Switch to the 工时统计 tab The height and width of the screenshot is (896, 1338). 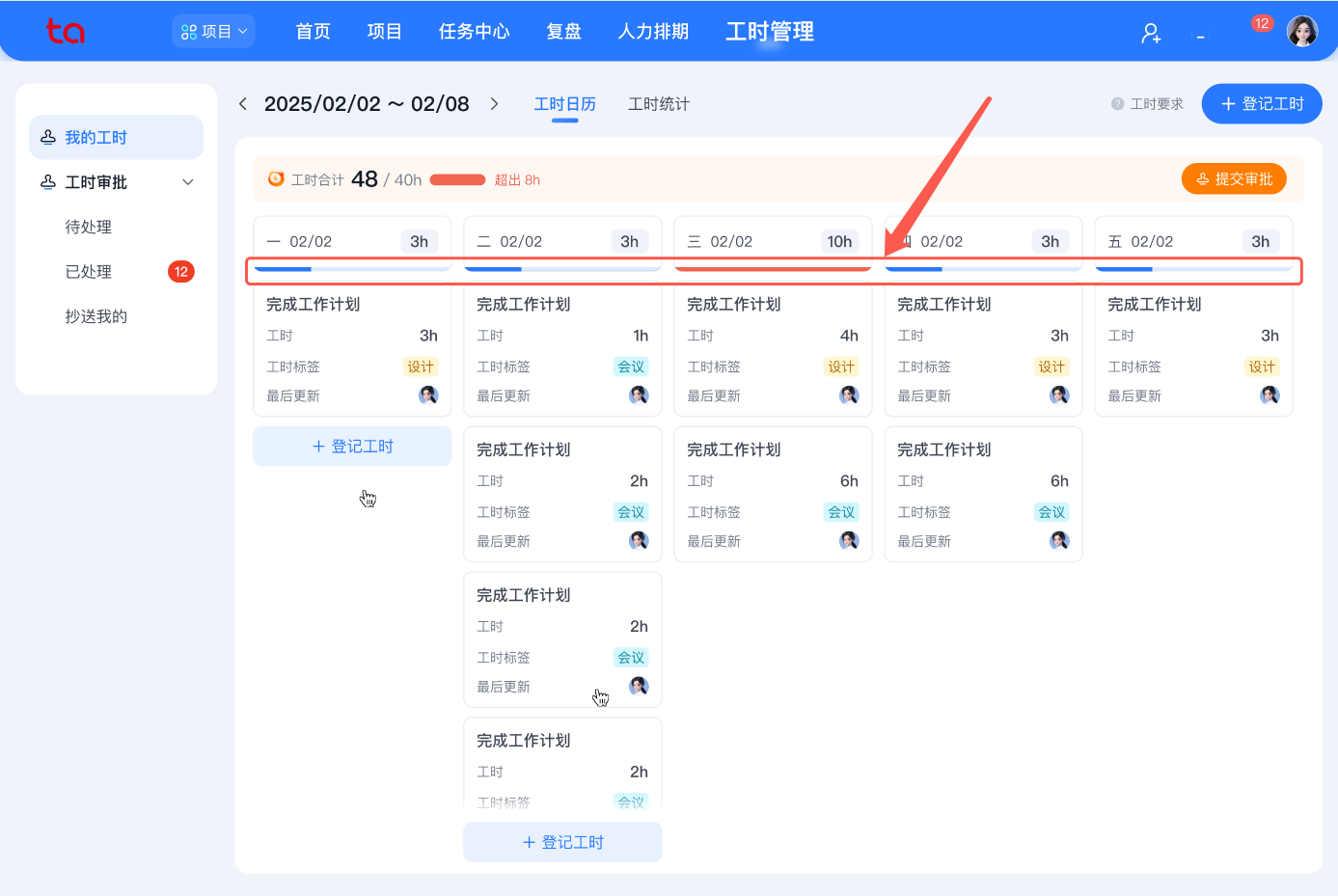click(659, 104)
